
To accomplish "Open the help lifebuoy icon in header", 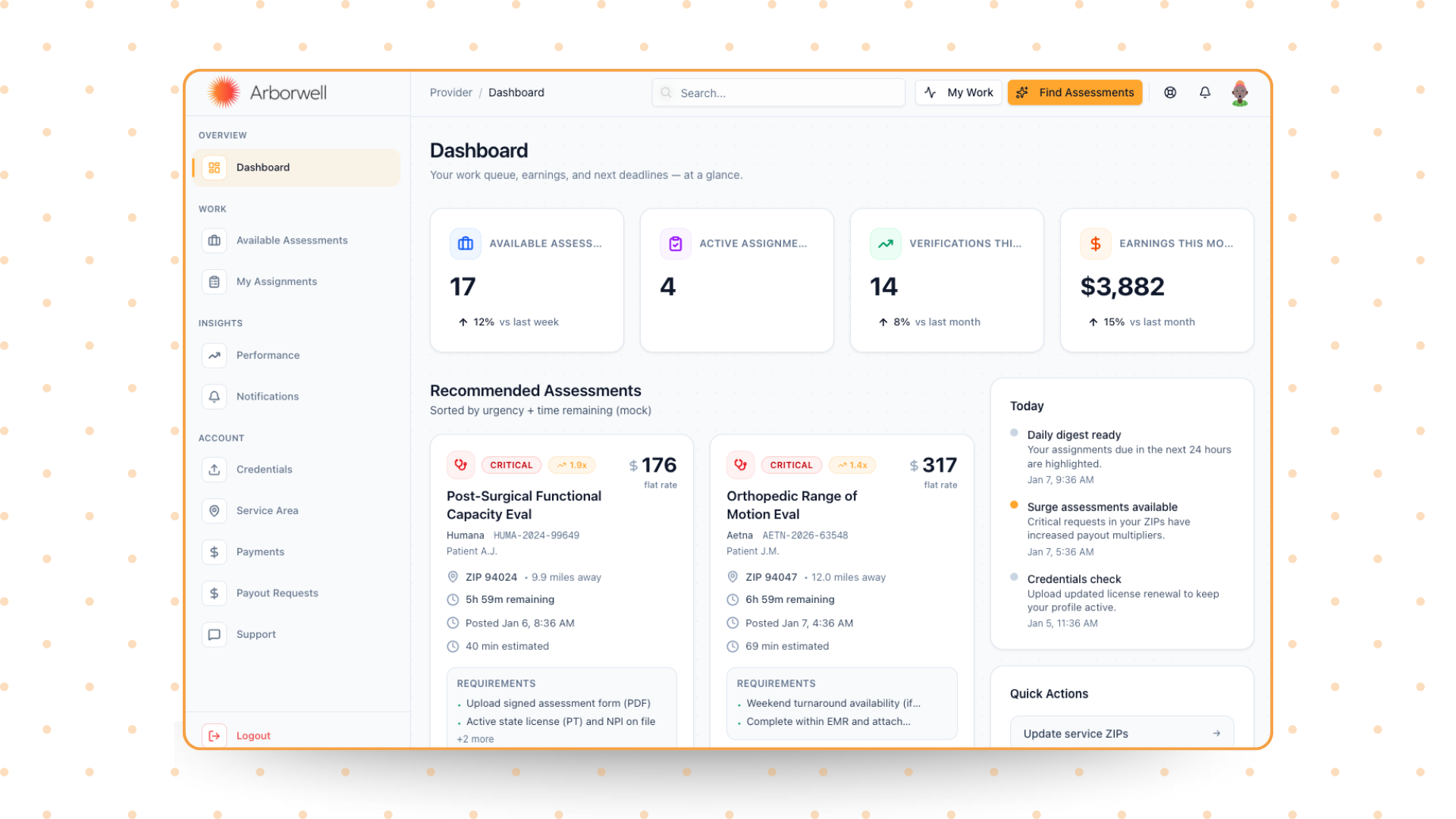I will (1170, 93).
